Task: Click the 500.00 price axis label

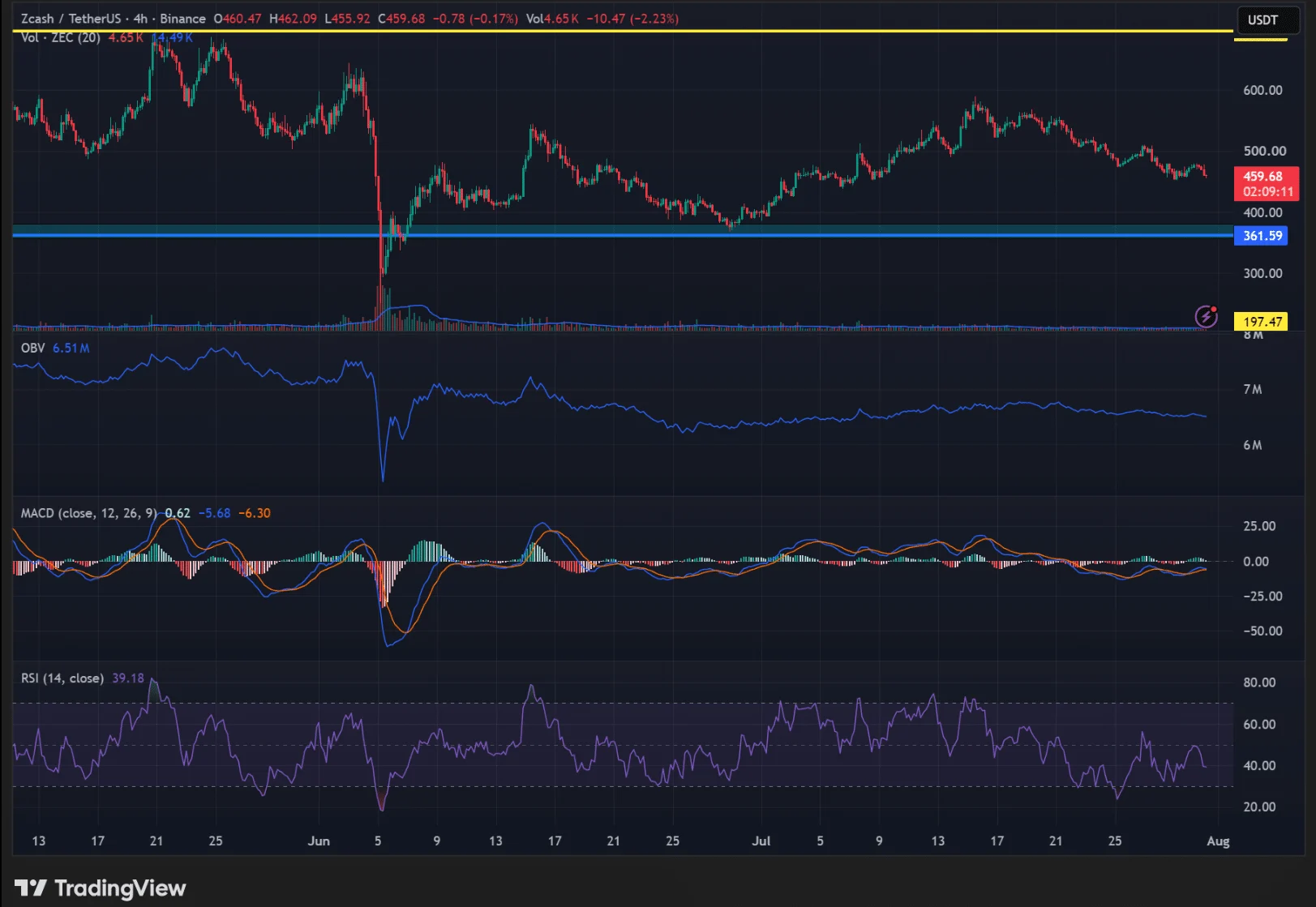Action: (x=1264, y=151)
